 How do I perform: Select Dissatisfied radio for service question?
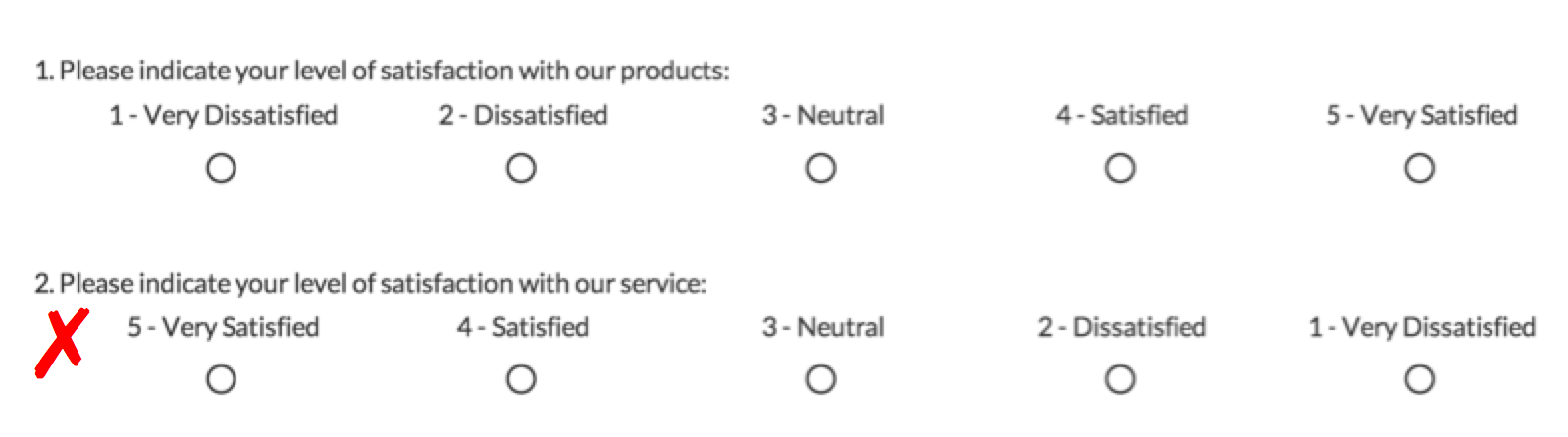coord(1120,379)
